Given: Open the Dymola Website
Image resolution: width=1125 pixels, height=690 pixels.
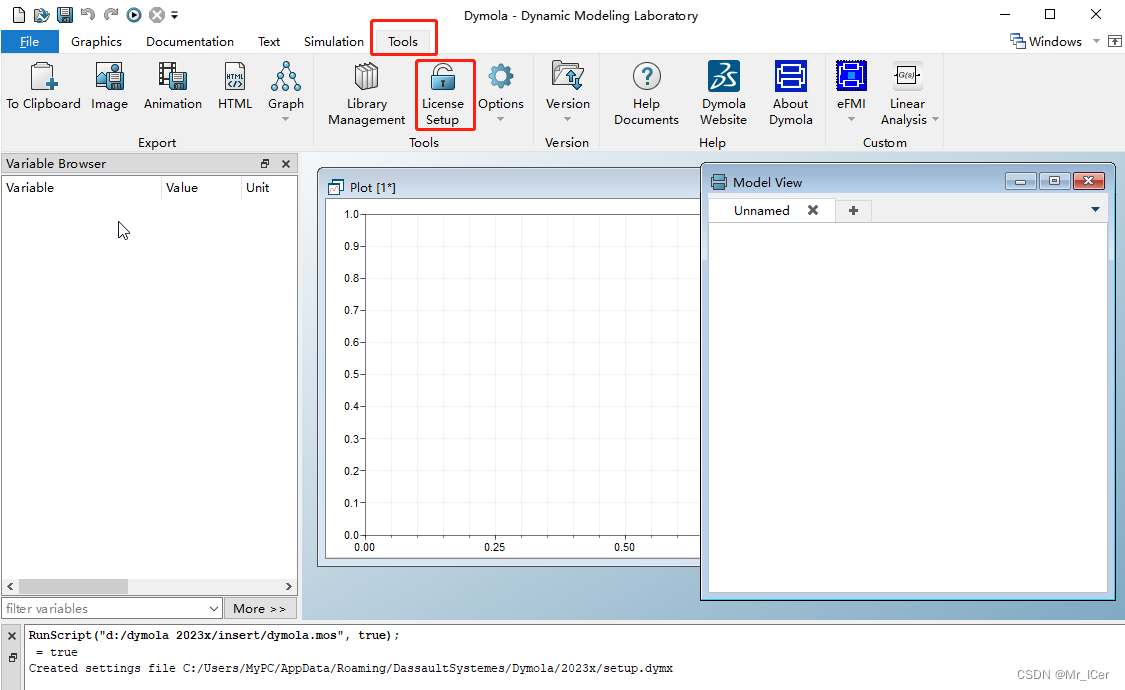Looking at the screenshot, I should tap(724, 94).
